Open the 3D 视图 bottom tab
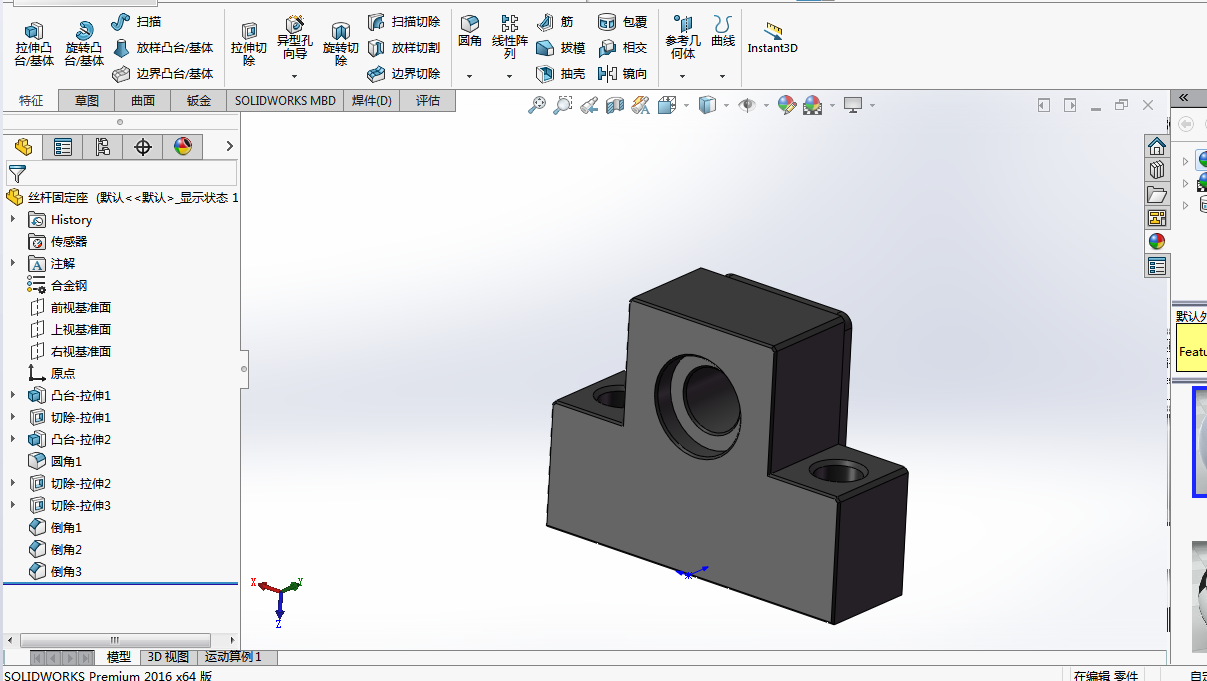This screenshot has height=681, width=1207. click(x=168, y=657)
